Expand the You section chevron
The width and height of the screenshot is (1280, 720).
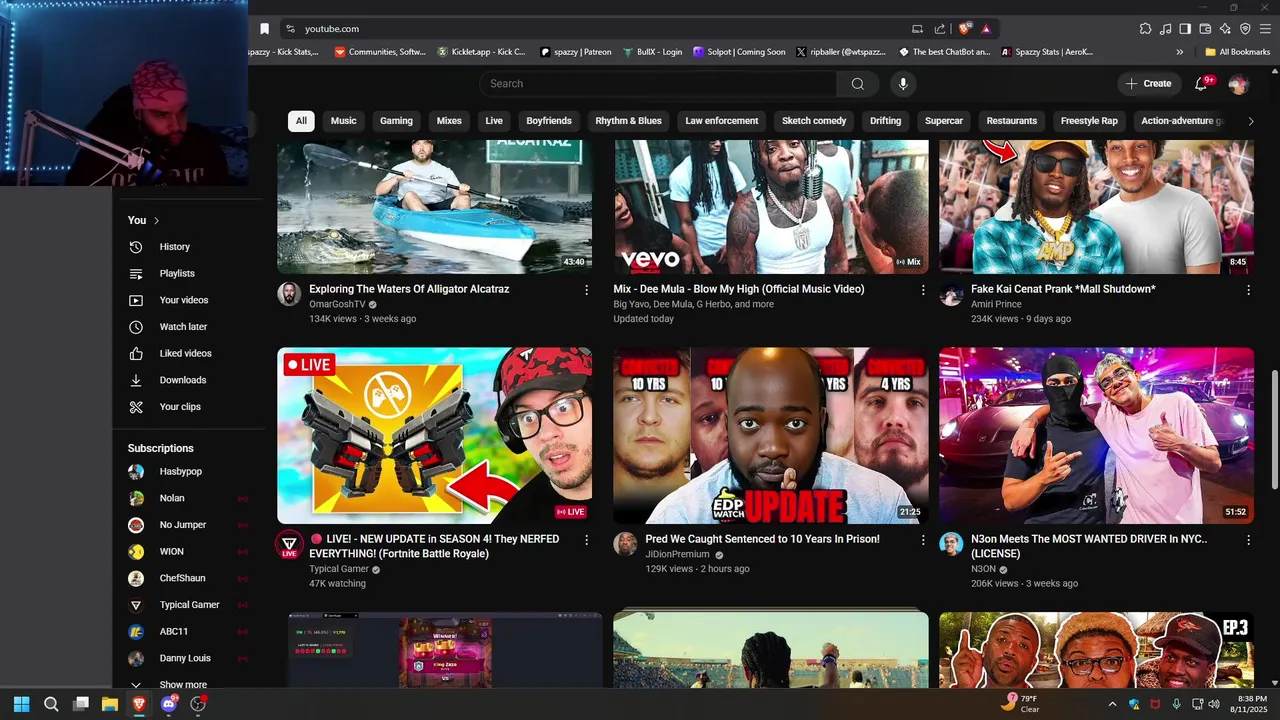click(x=157, y=220)
